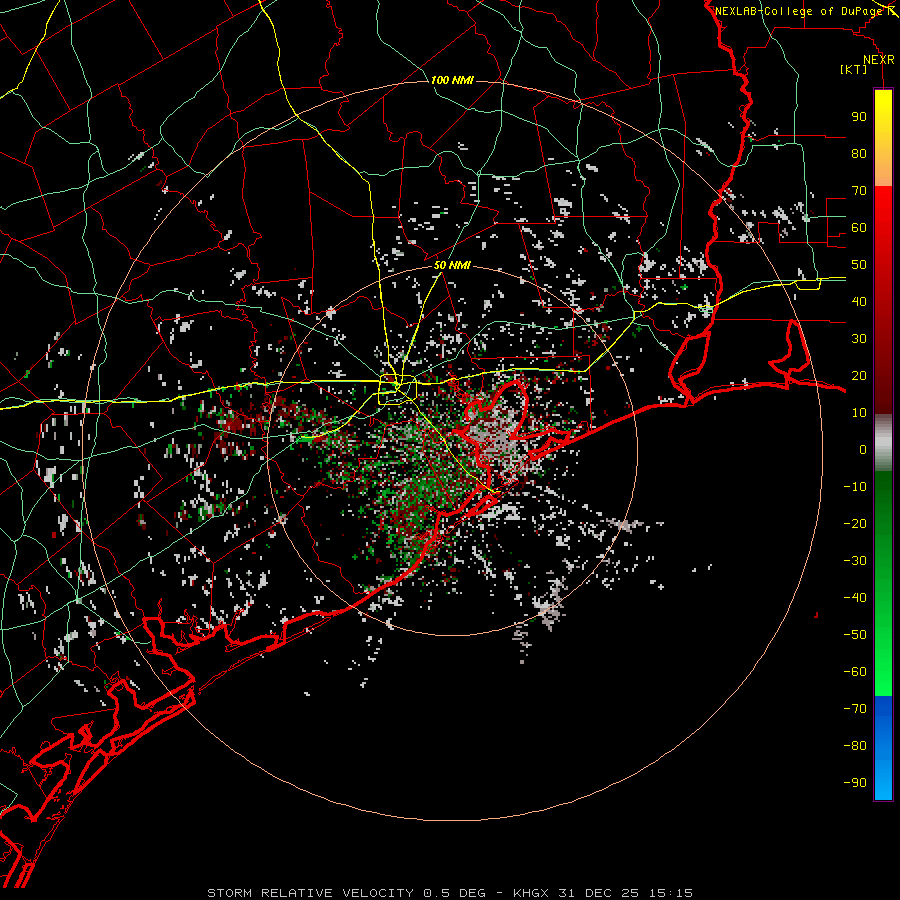This screenshot has height=900, width=900.
Task: Click the 0 value on the color scale
Action: 863,449
